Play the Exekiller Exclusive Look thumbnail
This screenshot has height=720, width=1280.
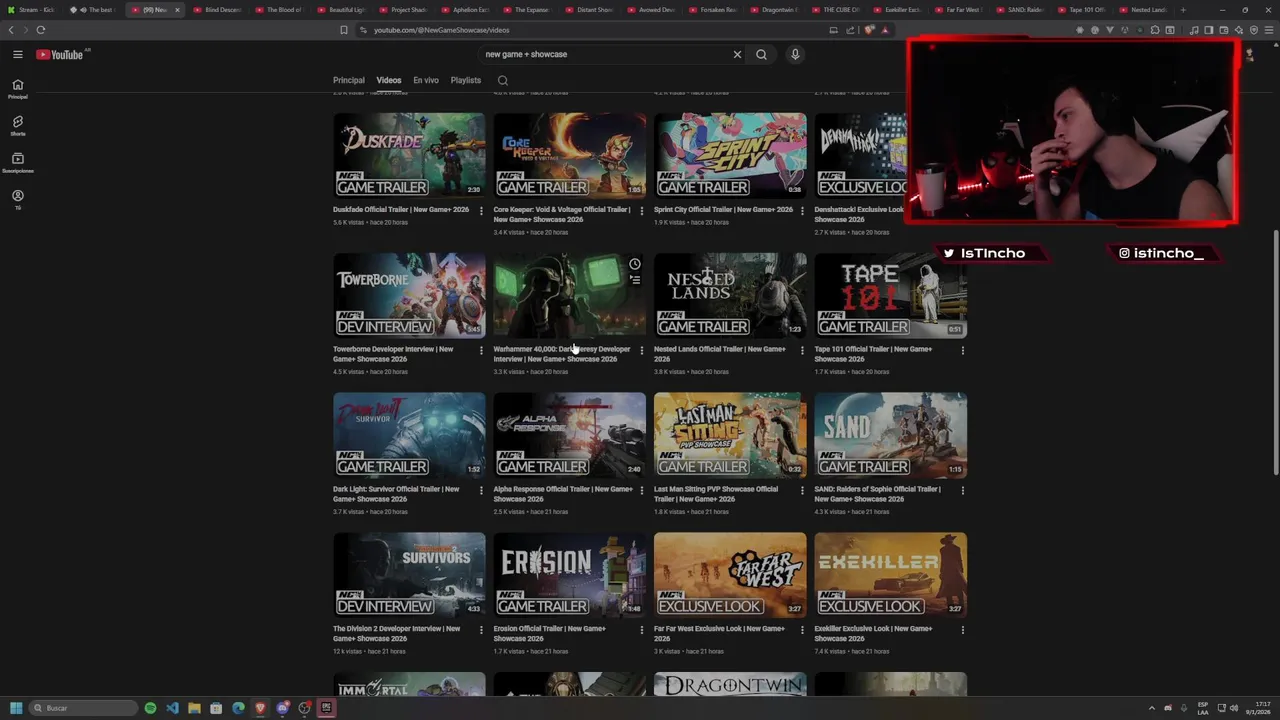coord(890,575)
